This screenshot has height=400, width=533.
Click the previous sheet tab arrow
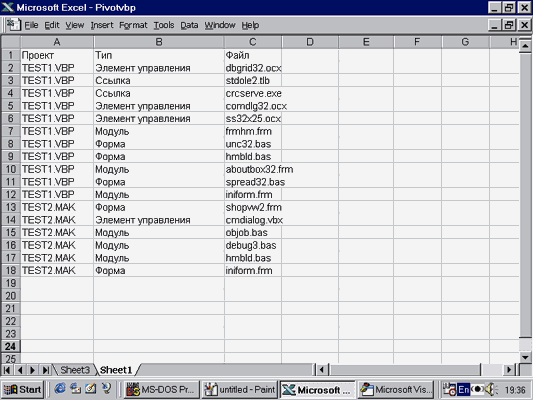20,369
